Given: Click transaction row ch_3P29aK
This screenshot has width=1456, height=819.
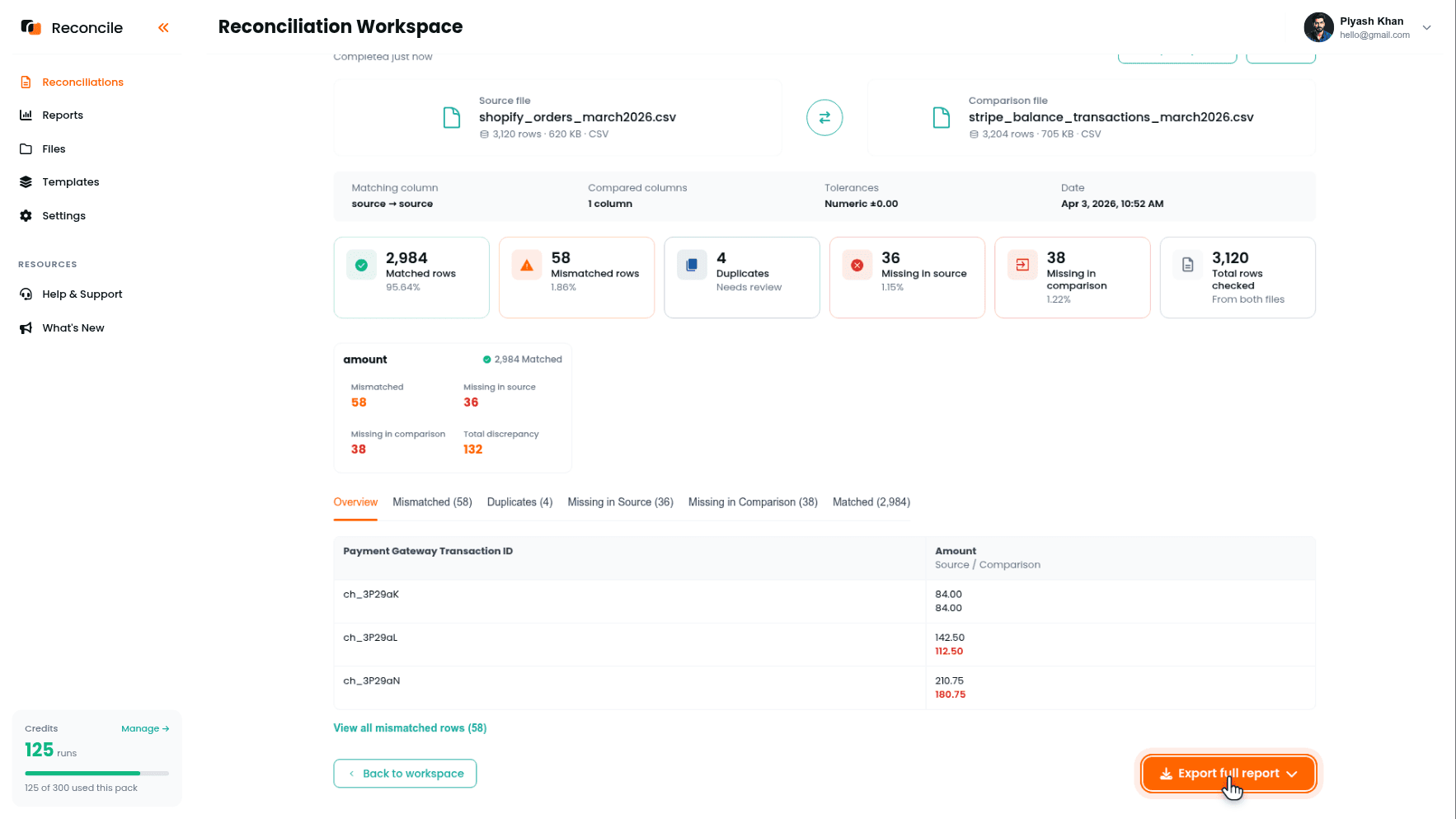Looking at the screenshot, I should click(824, 601).
